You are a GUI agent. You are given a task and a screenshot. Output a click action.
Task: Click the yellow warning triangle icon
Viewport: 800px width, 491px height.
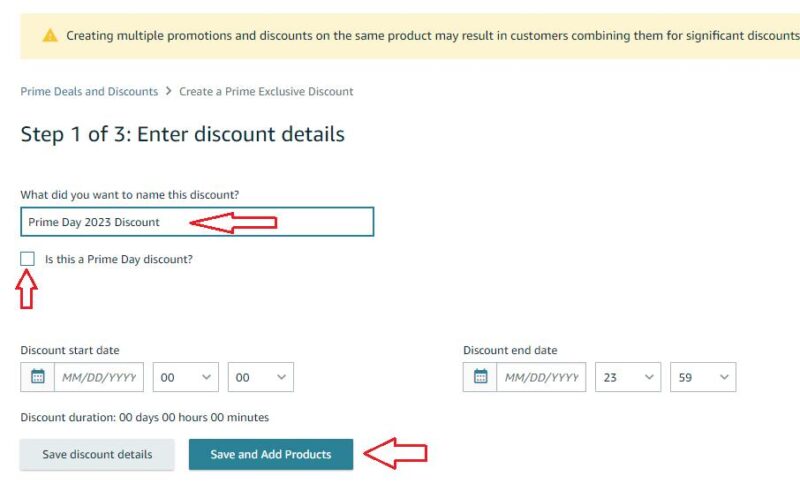click(50, 36)
